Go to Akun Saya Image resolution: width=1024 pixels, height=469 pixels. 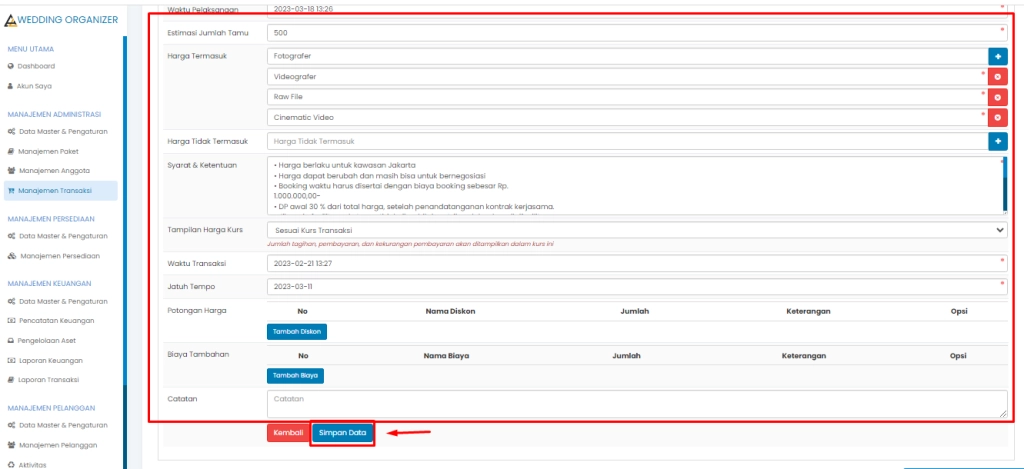[36, 86]
